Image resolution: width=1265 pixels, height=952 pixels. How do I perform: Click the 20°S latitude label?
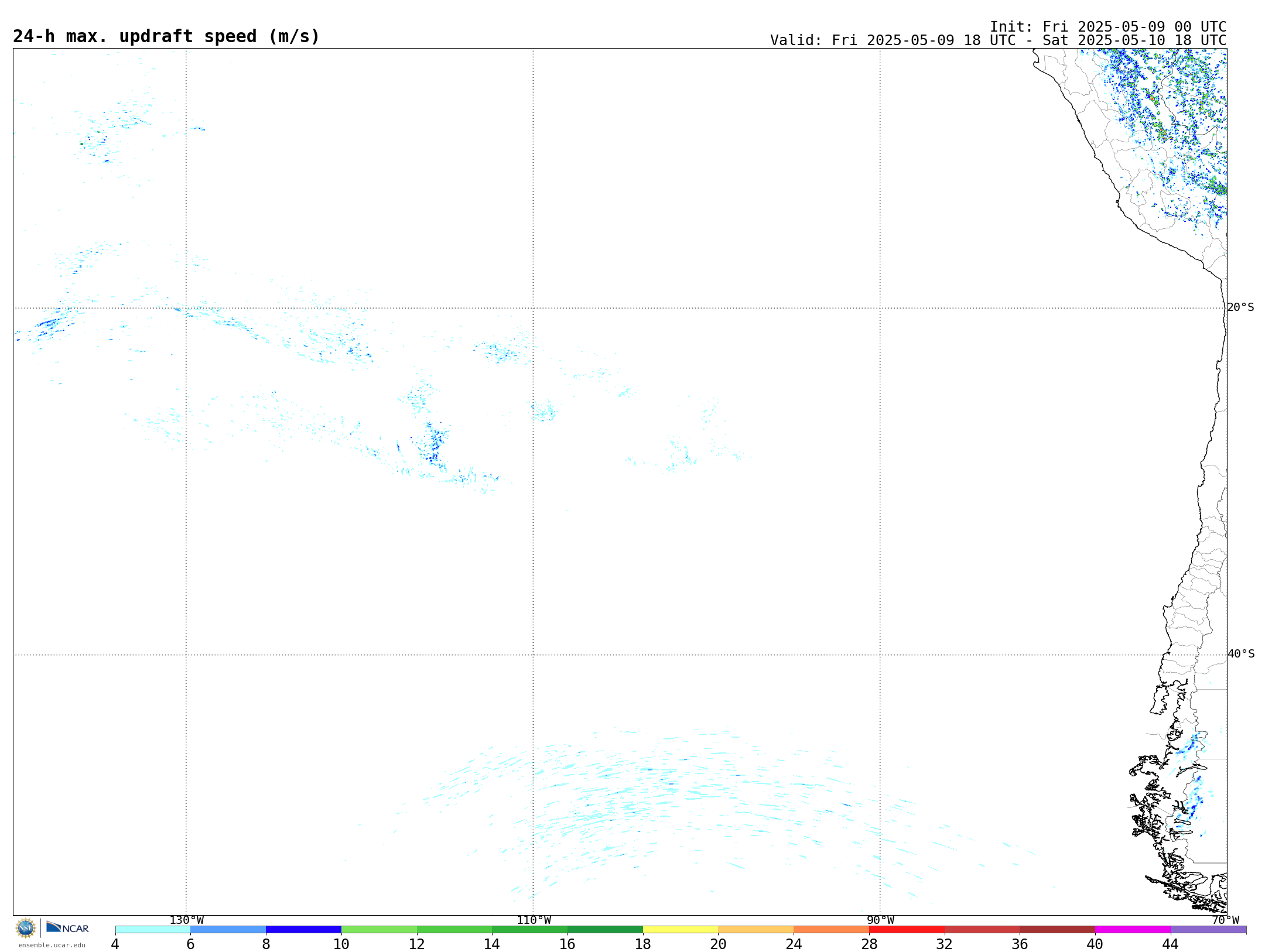[x=1241, y=307]
